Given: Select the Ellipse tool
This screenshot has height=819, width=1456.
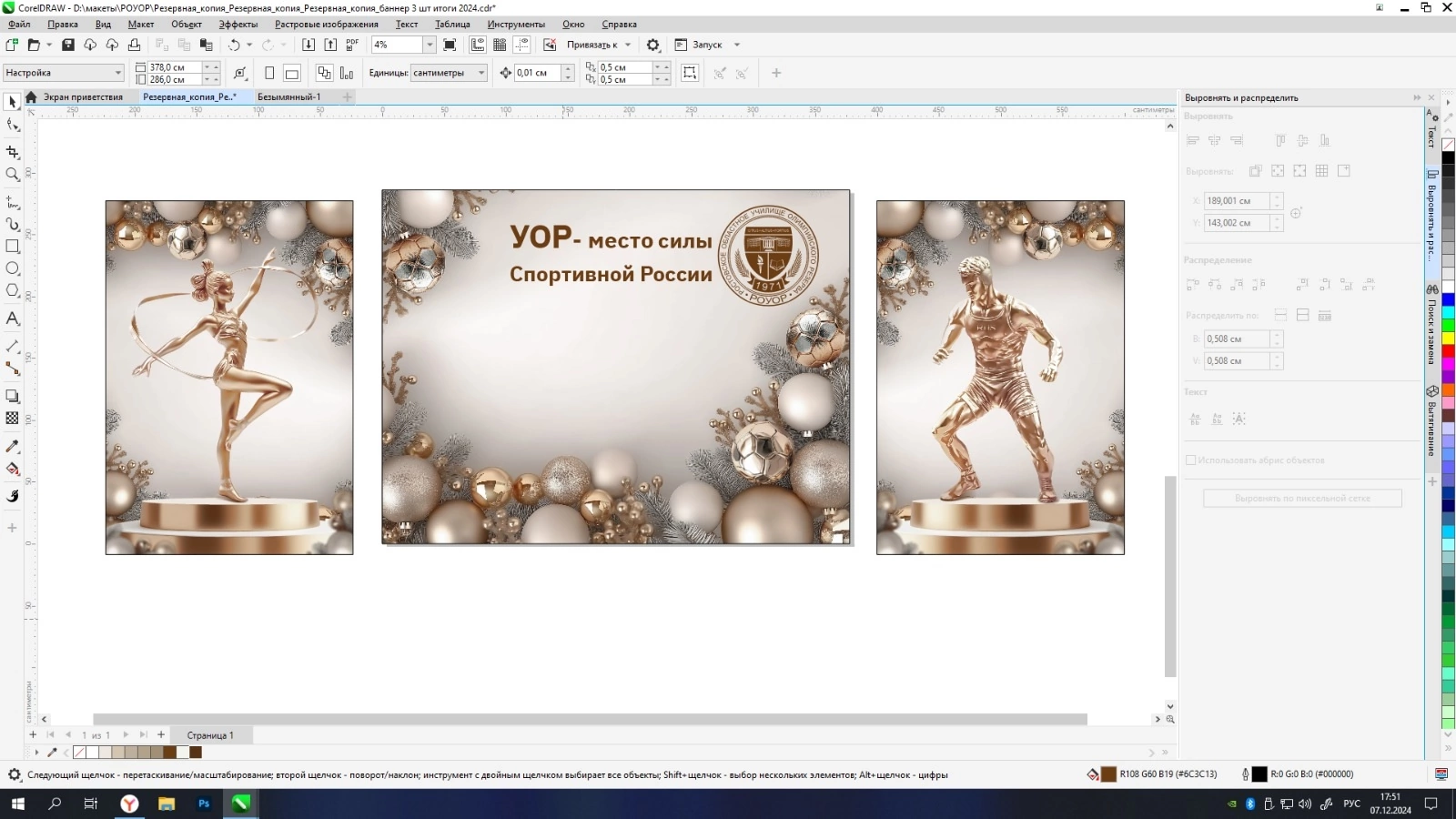Looking at the screenshot, I should 13,268.
